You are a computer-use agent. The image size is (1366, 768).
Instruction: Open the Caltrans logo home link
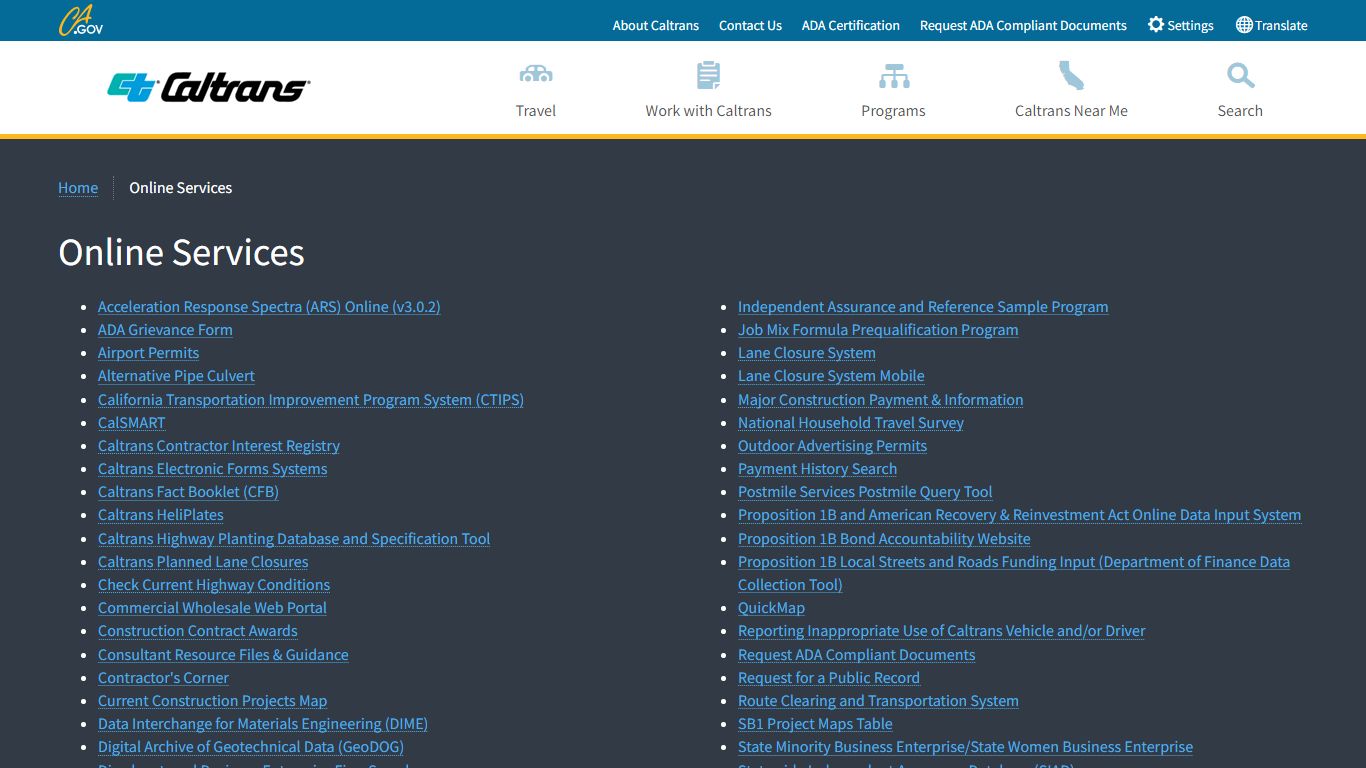pyautogui.click(x=209, y=87)
